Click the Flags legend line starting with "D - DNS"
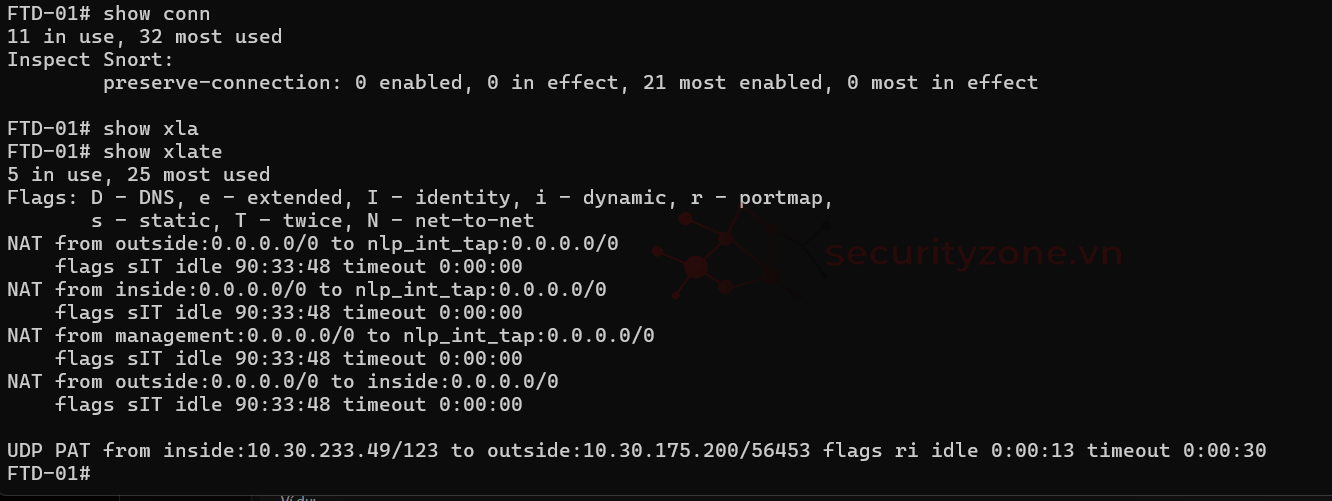The image size is (1332, 501). (x=420, y=198)
